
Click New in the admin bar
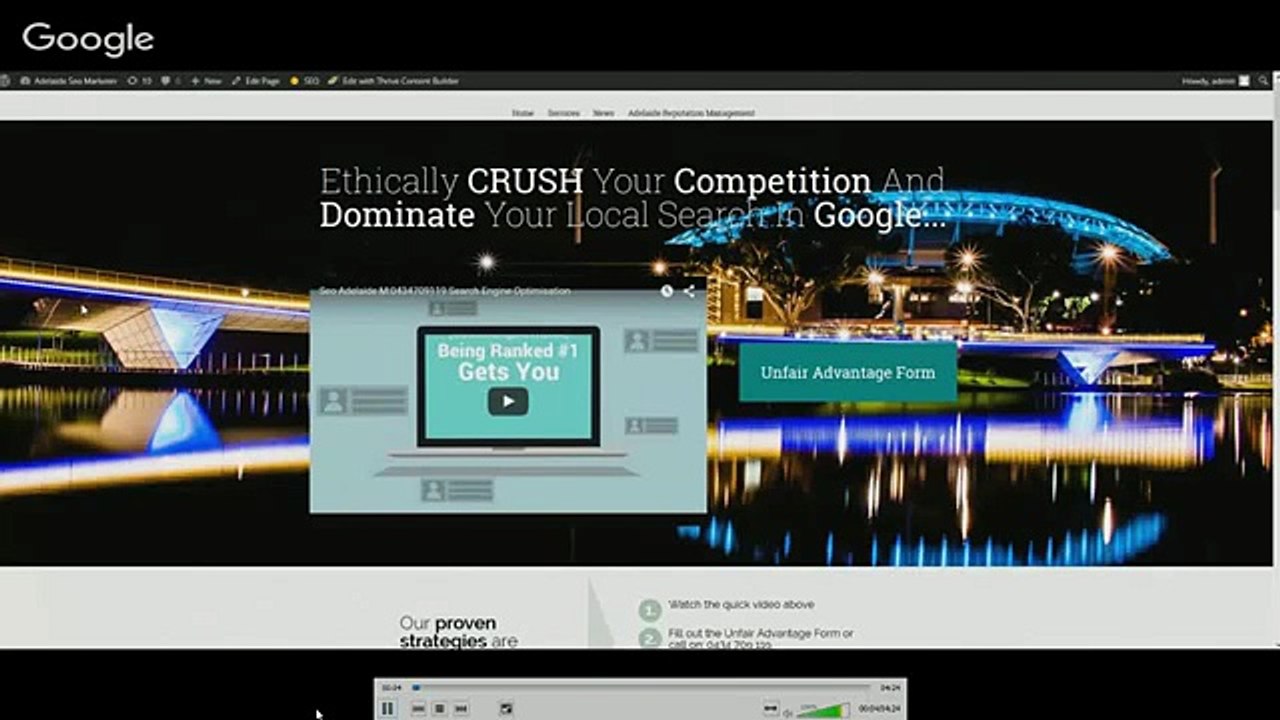(207, 81)
